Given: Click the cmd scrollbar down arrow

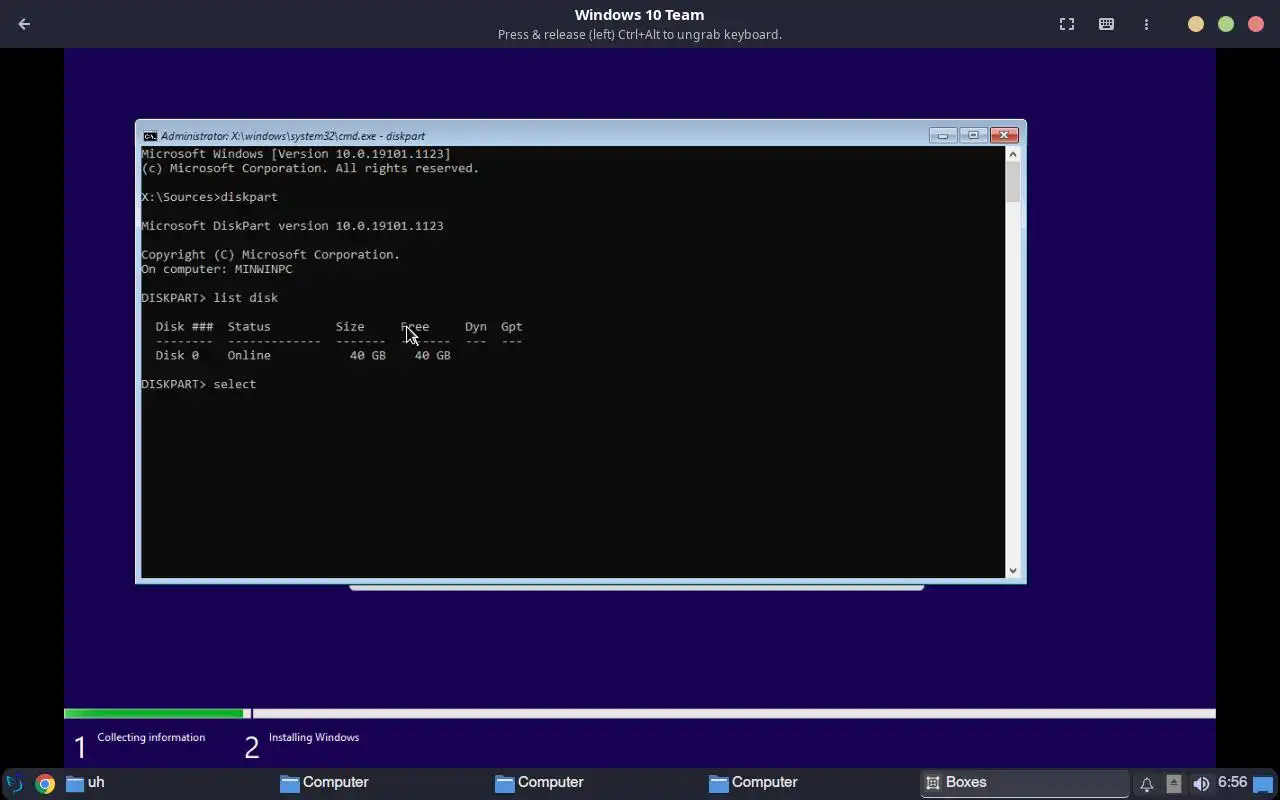Looking at the screenshot, I should [1013, 571].
